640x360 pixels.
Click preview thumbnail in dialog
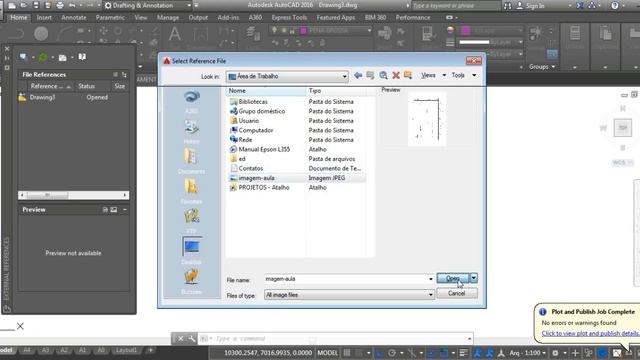click(427, 119)
